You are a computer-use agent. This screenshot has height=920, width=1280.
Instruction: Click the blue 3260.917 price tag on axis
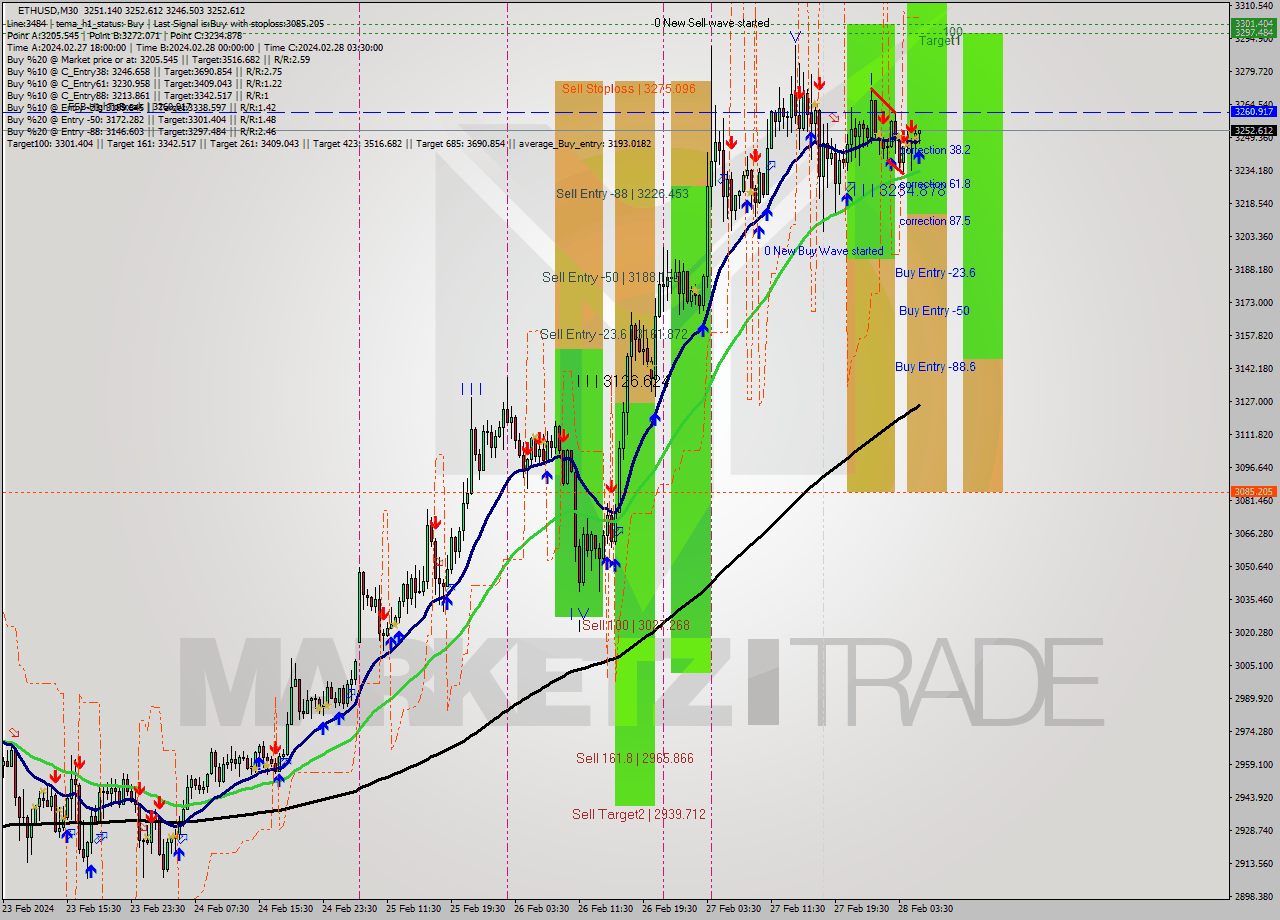click(x=1254, y=111)
